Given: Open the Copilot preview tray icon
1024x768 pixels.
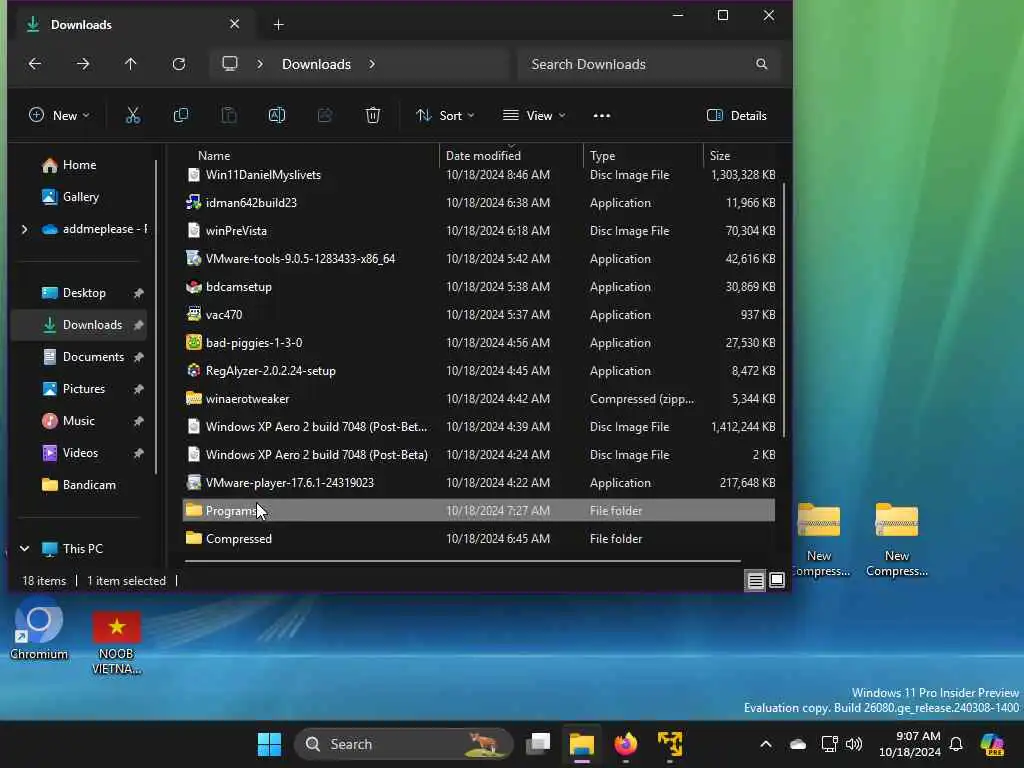Looking at the screenshot, I should point(992,744).
